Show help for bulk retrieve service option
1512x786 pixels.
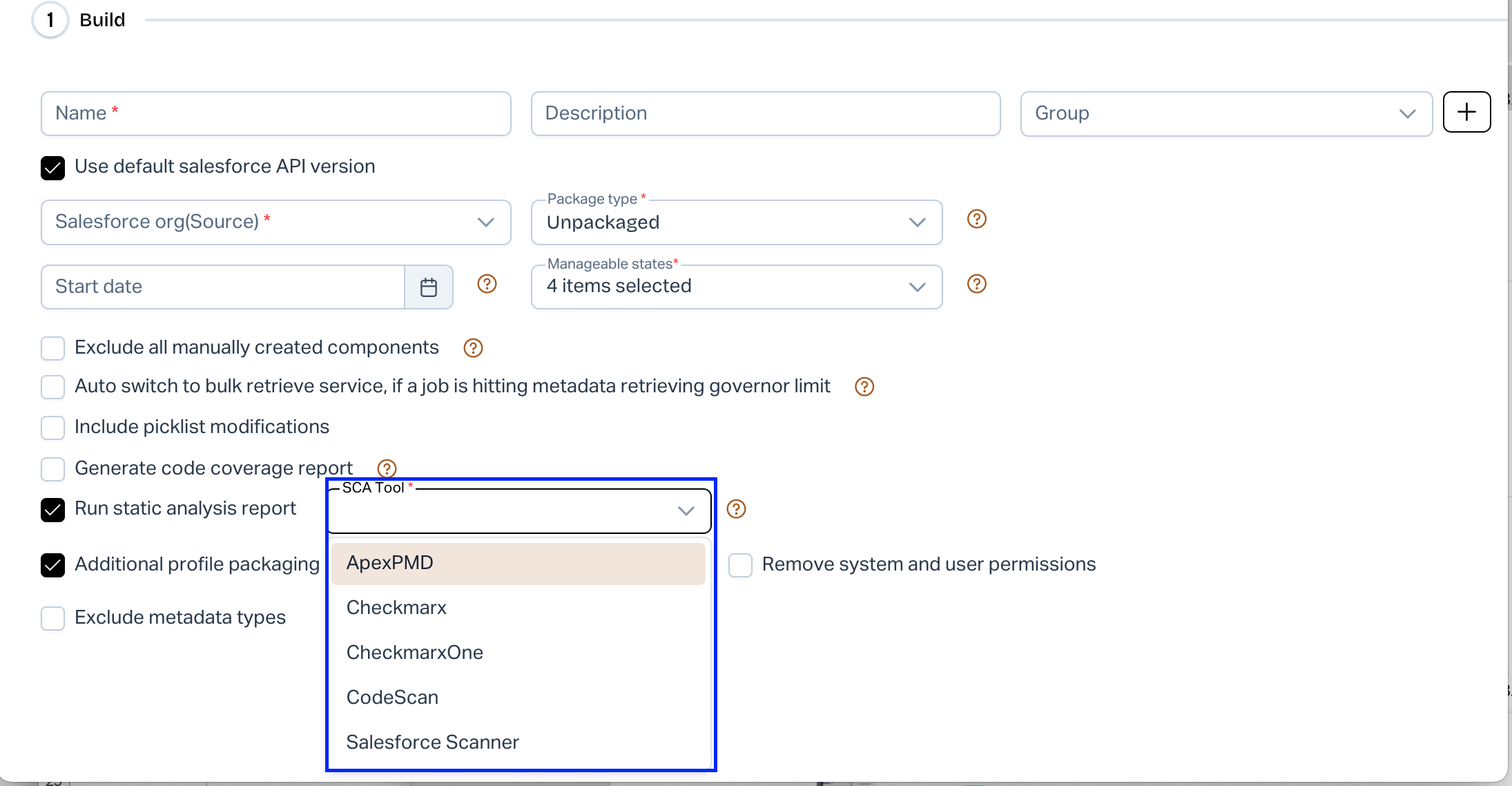pyautogui.click(x=864, y=387)
